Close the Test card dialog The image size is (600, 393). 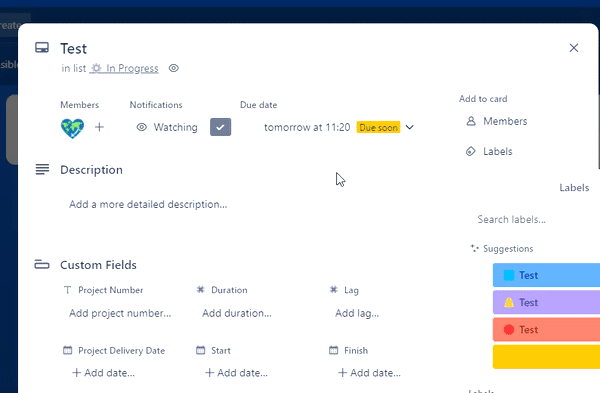[x=574, y=48]
